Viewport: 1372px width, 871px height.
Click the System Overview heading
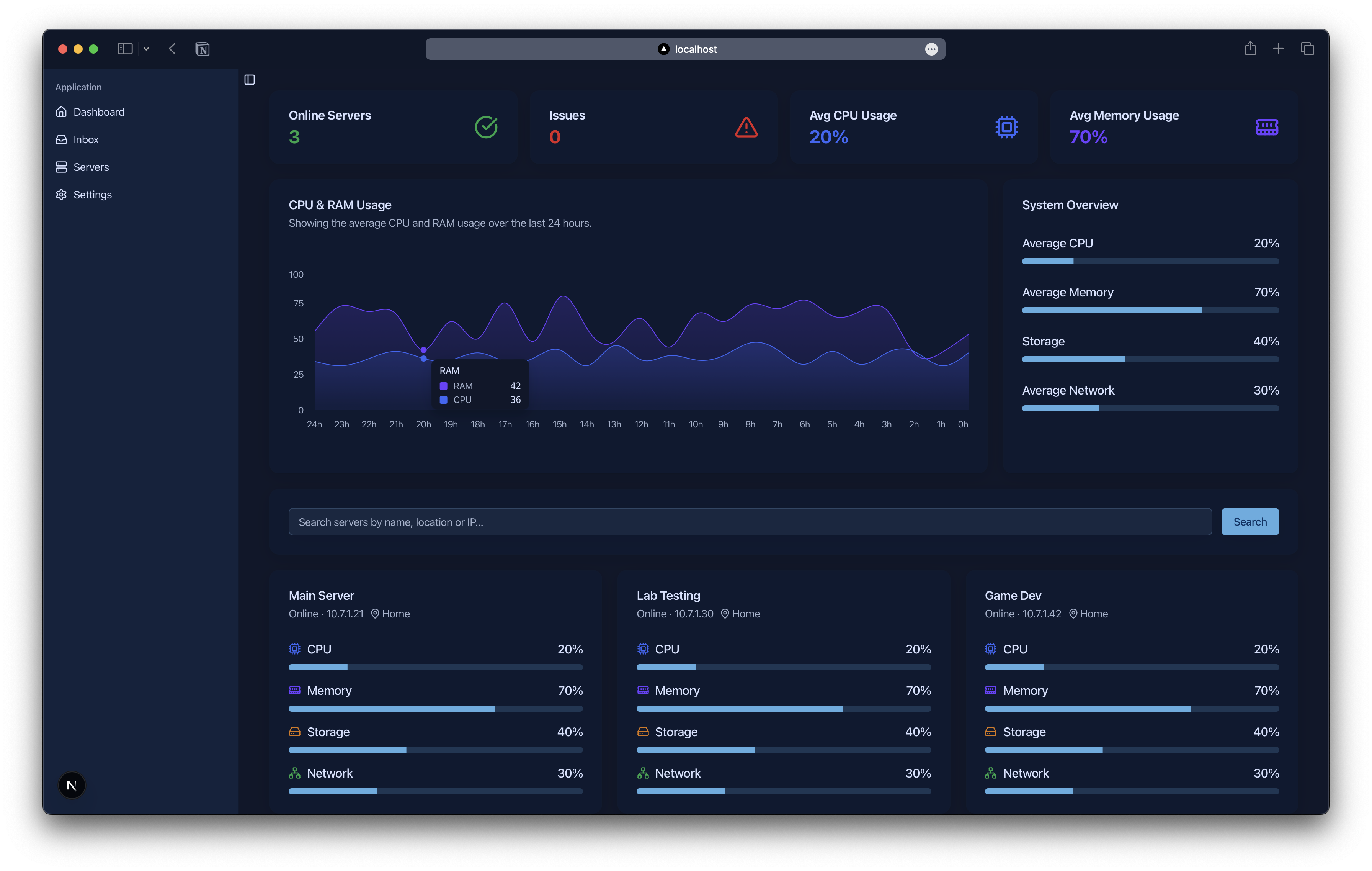pyautogui.click(x=1070, y=205)
